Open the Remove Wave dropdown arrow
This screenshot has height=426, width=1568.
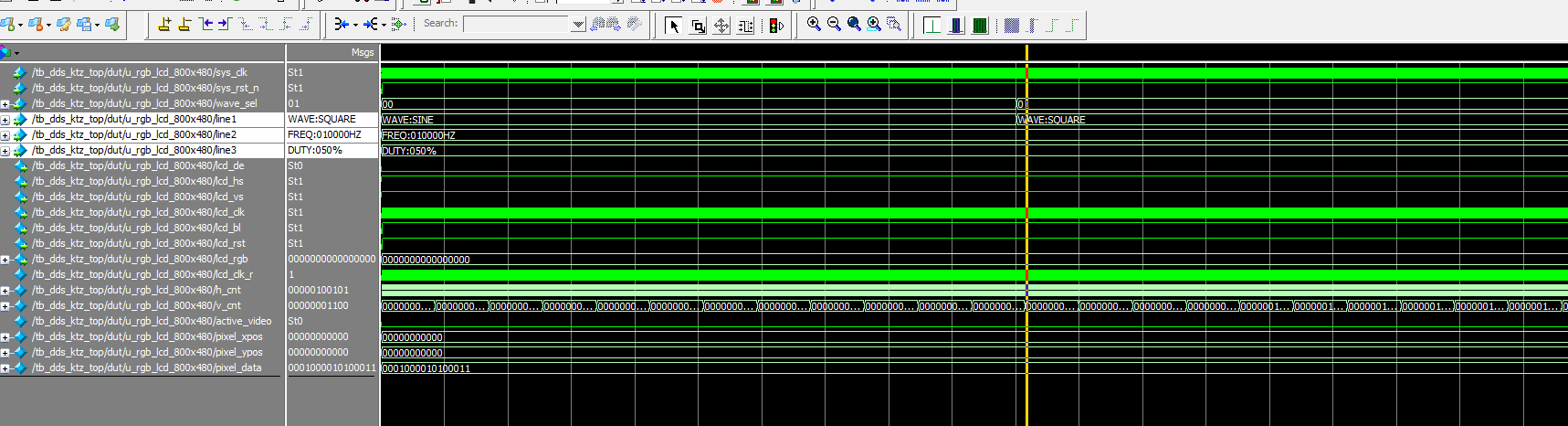pyautogui.click(x=48, y=25)
